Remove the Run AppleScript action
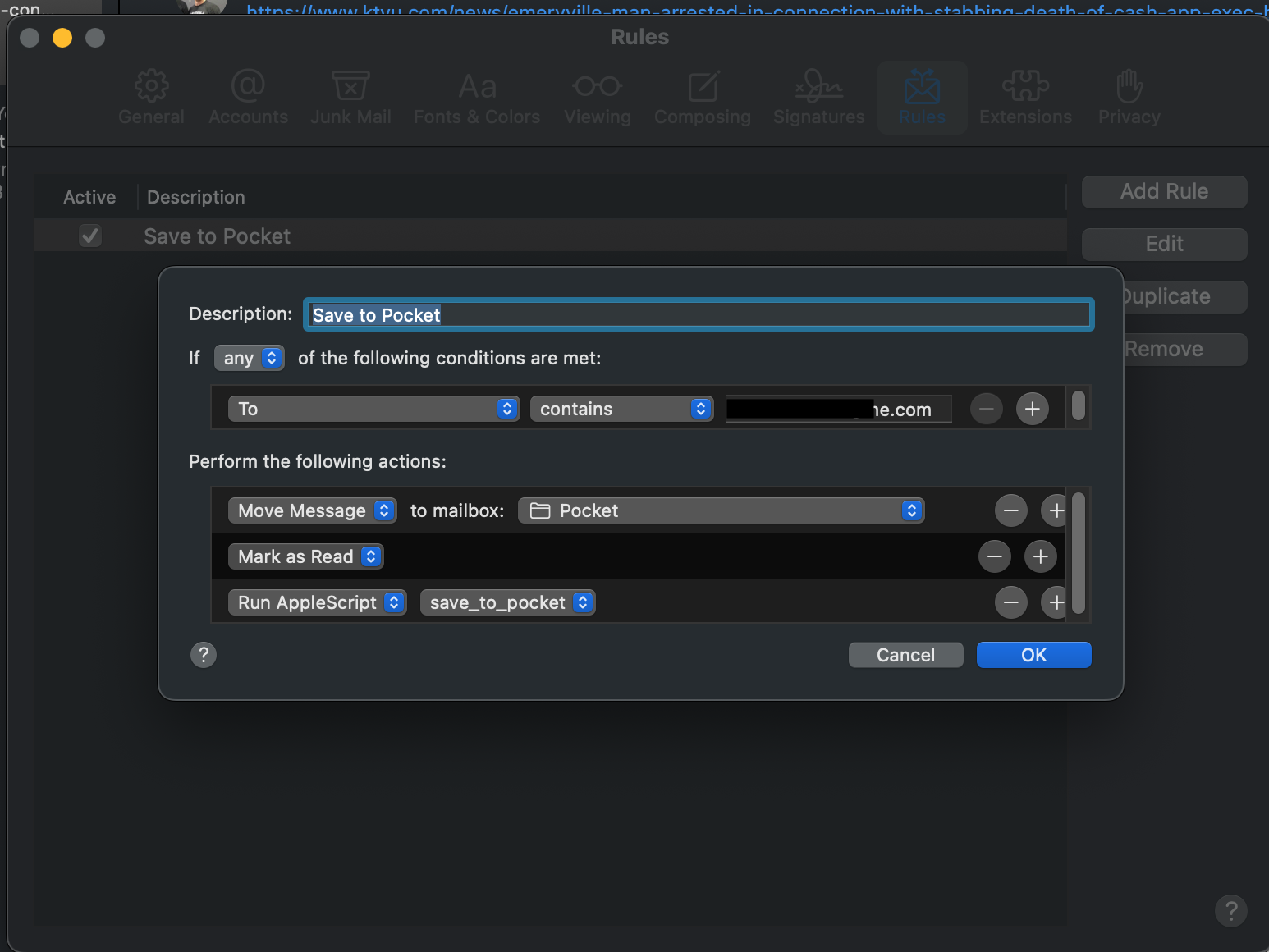 pos(1010,602)
